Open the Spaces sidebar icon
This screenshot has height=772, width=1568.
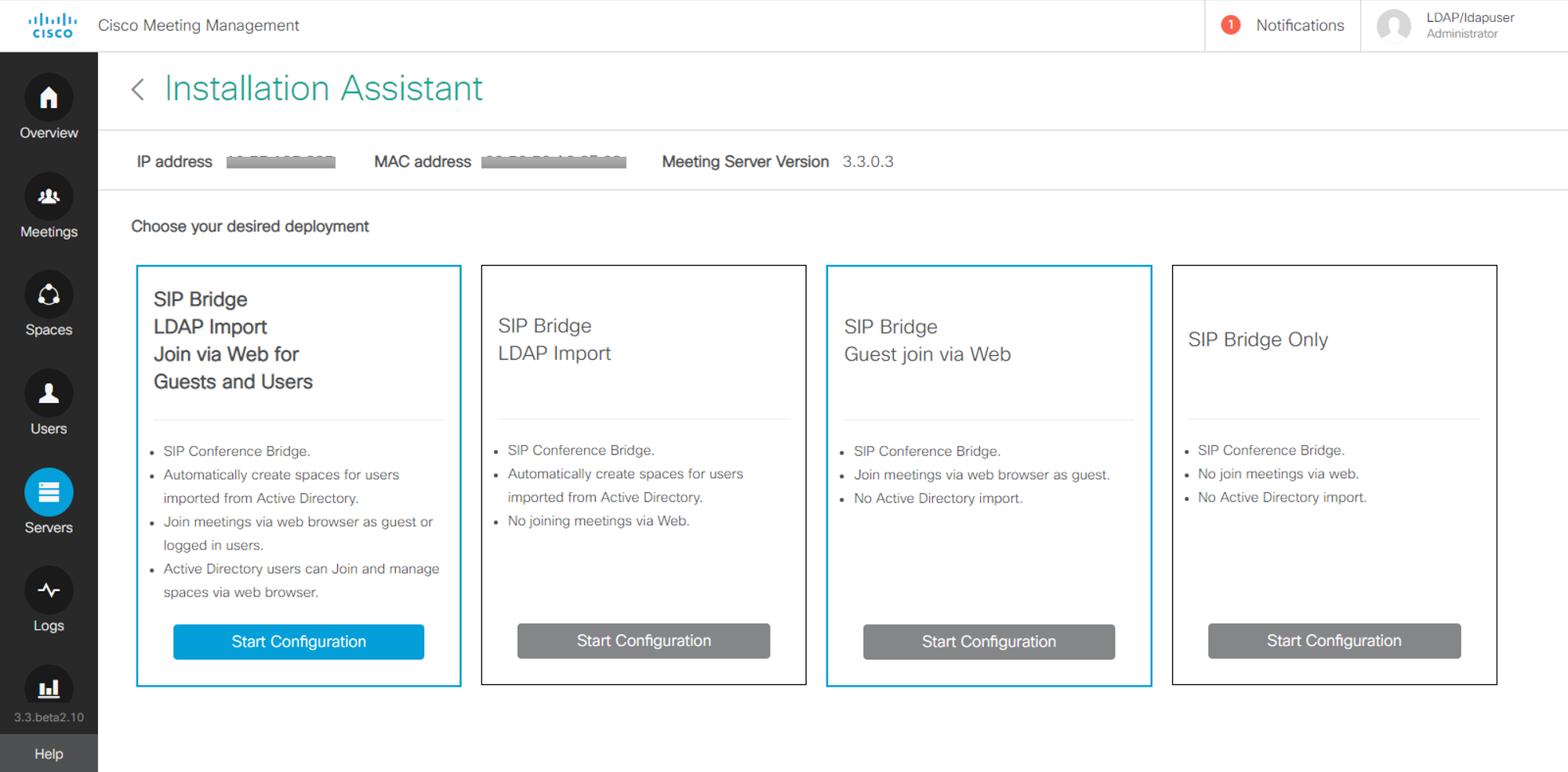pyautogui.click(x=49, y=295)
